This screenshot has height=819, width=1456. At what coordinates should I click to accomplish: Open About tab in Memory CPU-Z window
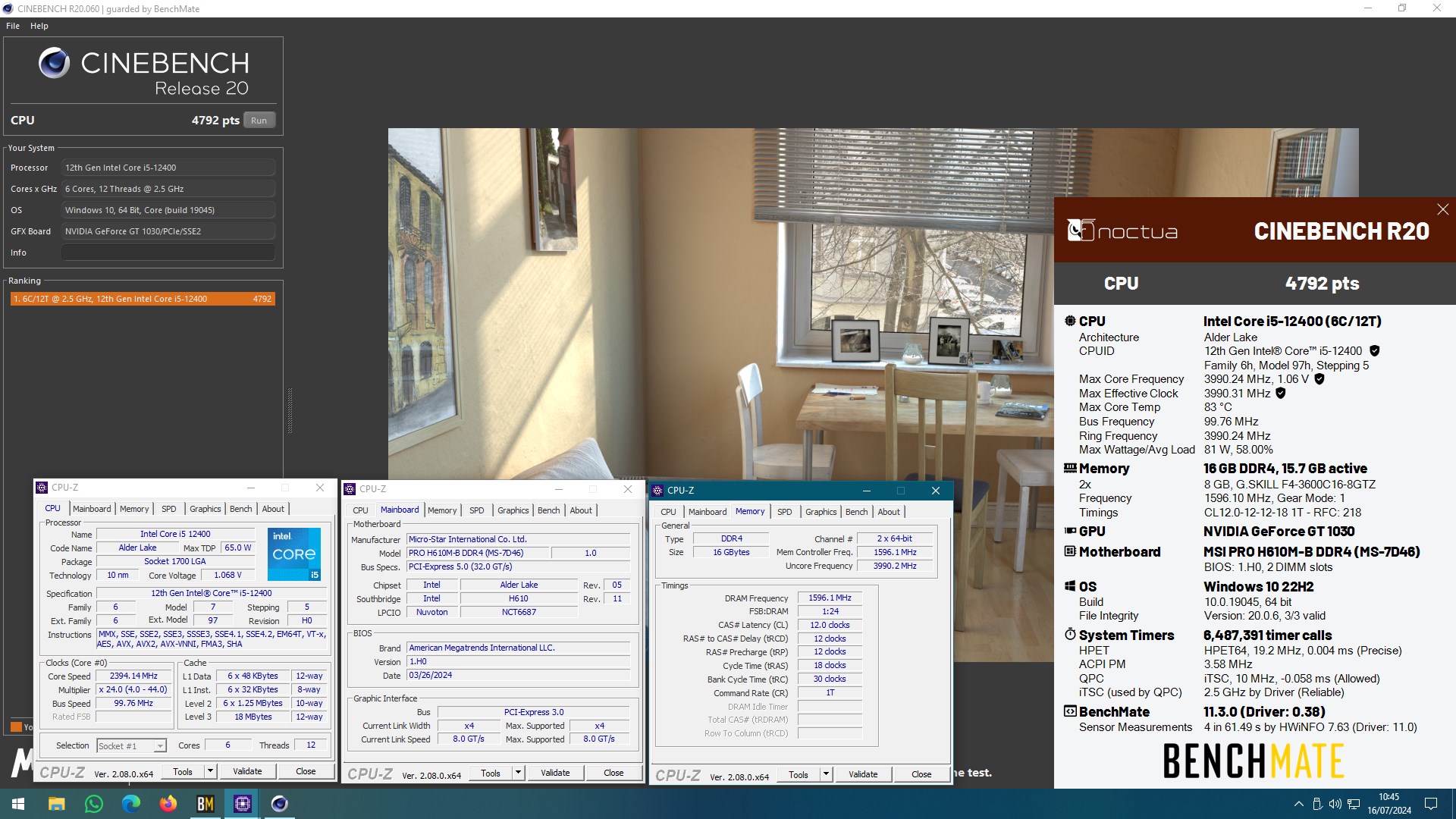pos(889,512)
